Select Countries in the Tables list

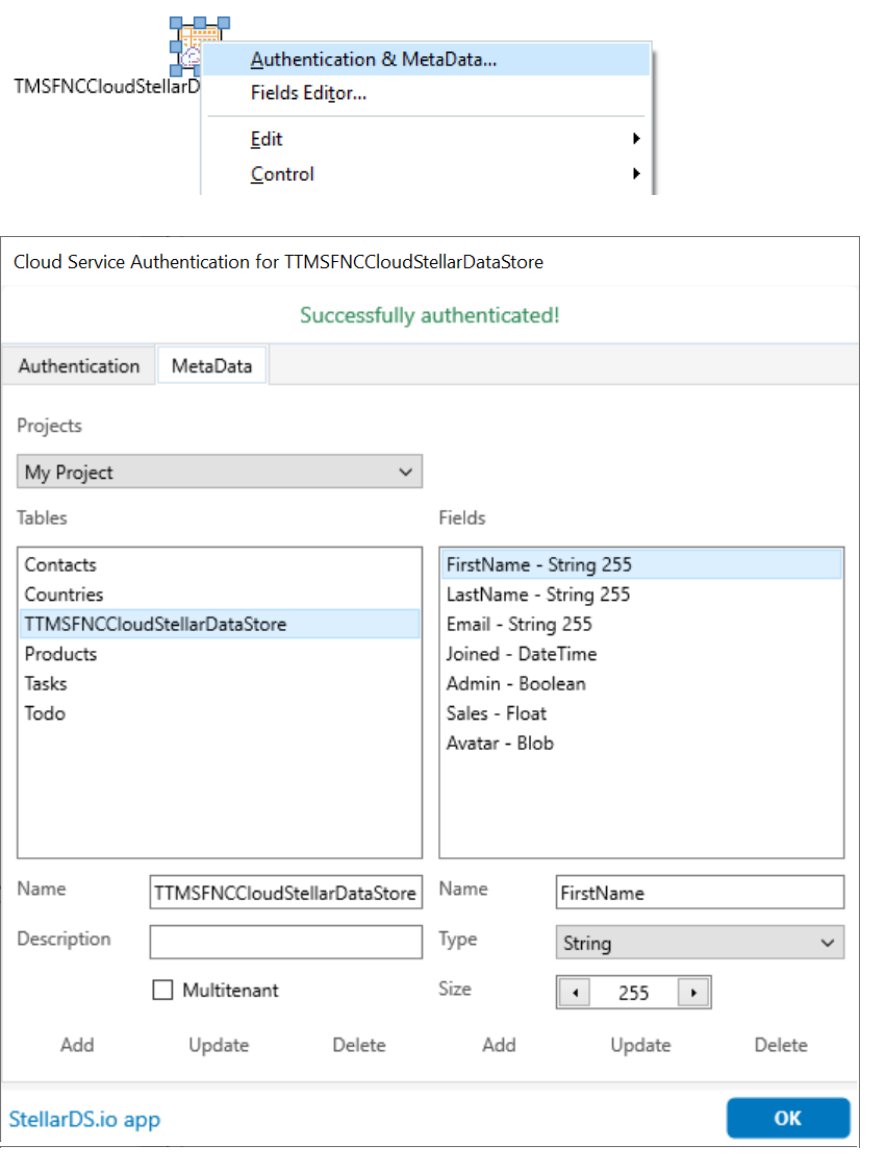tap(219, 595)
